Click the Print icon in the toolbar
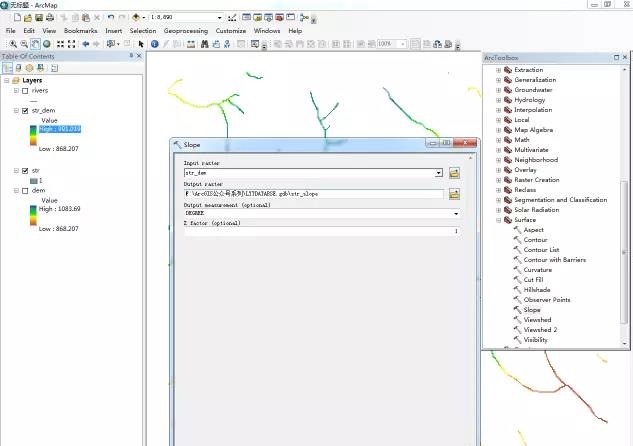 (x=50, y=17)
